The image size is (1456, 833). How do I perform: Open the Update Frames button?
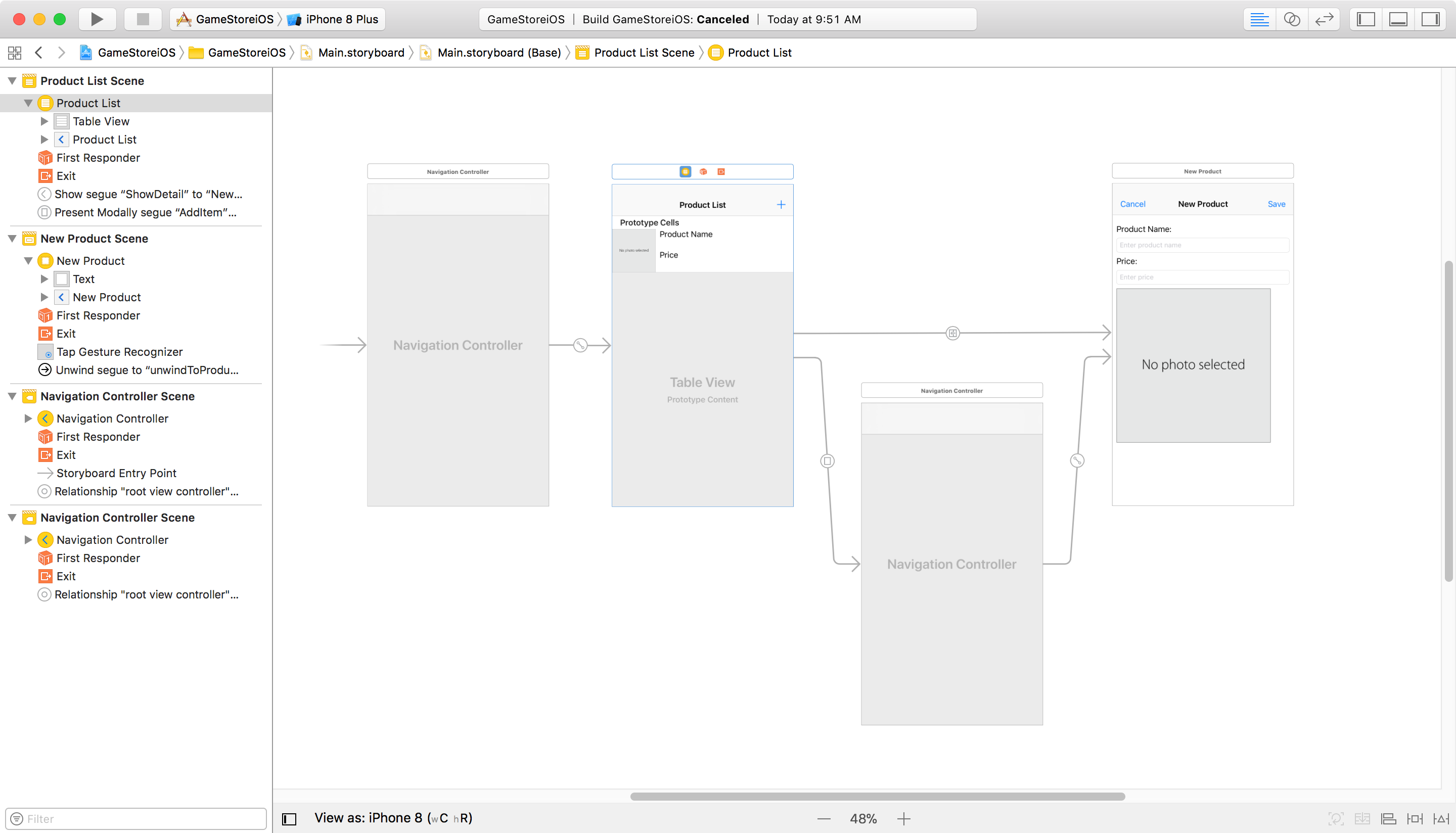tap(1336, 819)
